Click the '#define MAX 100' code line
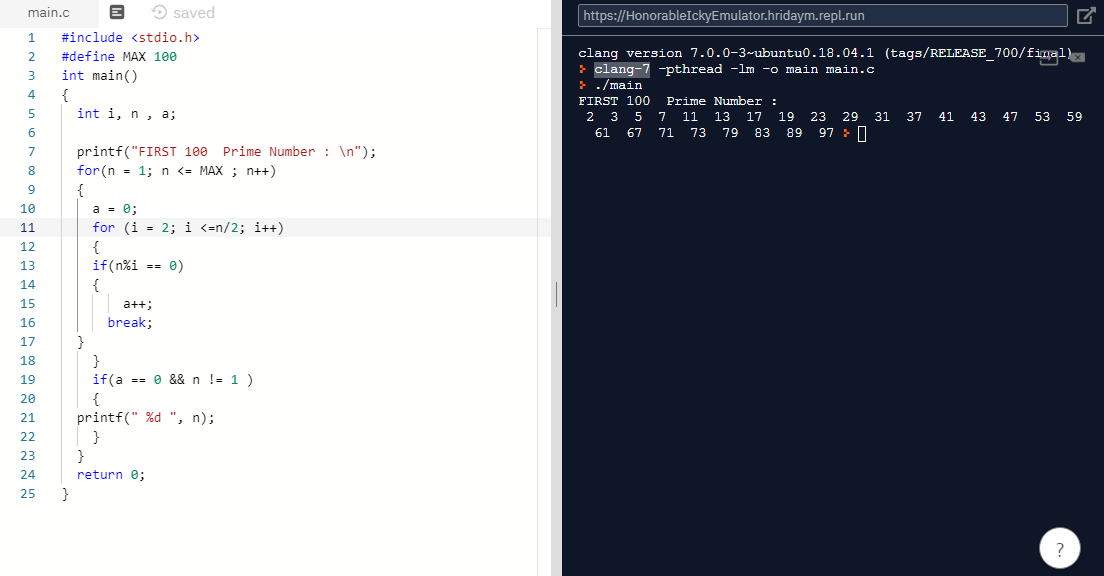1104x576 pixels. click(x=119, y=56)
